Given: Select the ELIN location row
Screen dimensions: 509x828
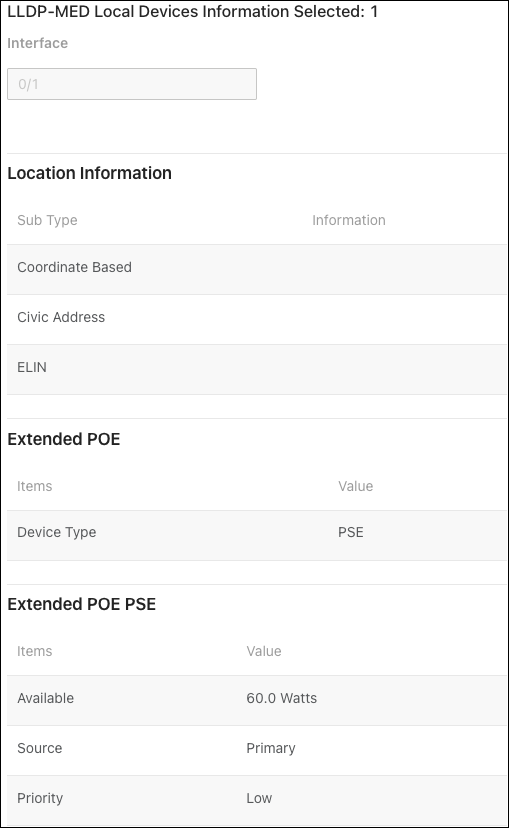Looking at the screenshot, I should (257, 370).
